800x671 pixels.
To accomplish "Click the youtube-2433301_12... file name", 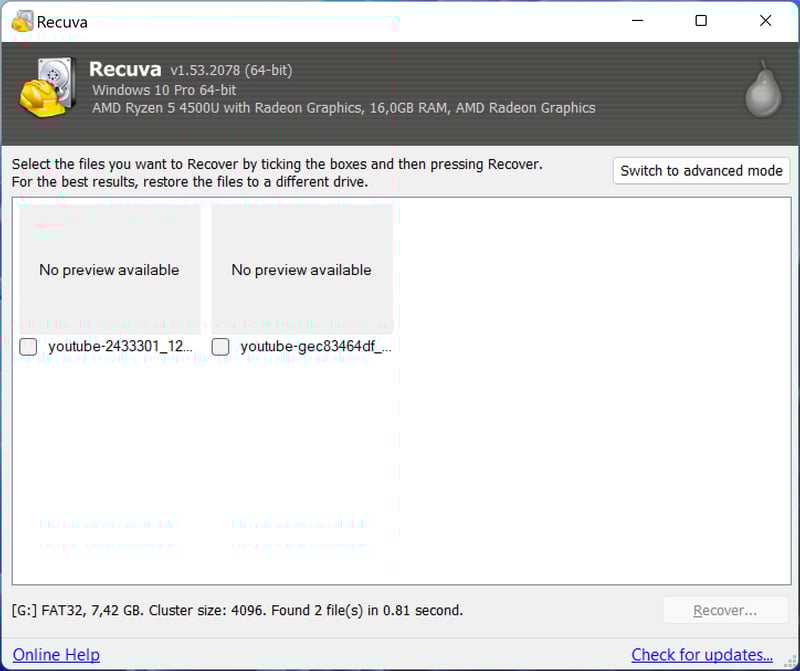I will pos(120,346).
